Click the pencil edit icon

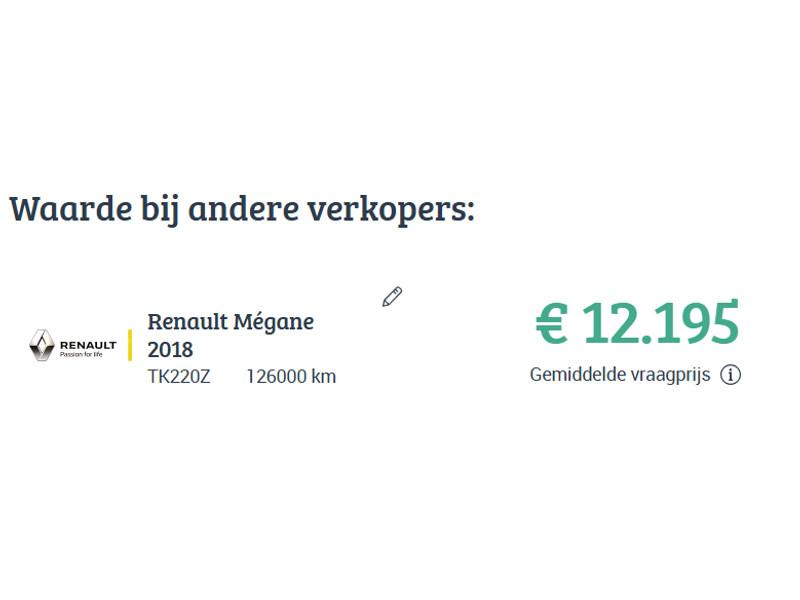(x=392, y=297)
